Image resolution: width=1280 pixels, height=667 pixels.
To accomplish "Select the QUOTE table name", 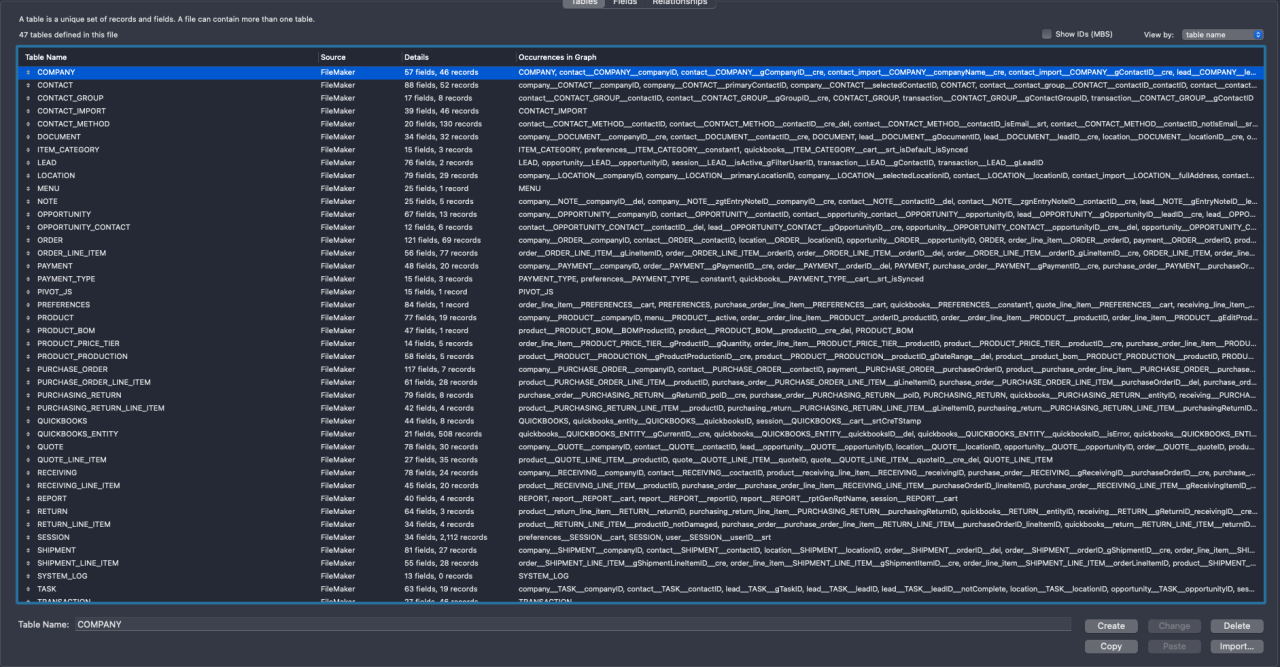I will click(x=50, y=447).
